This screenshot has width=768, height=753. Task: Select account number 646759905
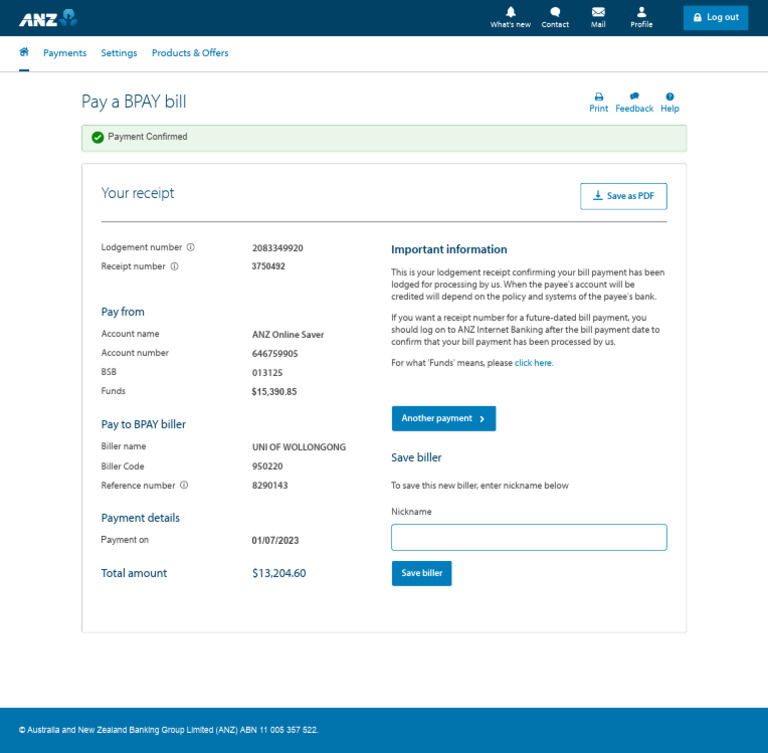tap(275, 354)
